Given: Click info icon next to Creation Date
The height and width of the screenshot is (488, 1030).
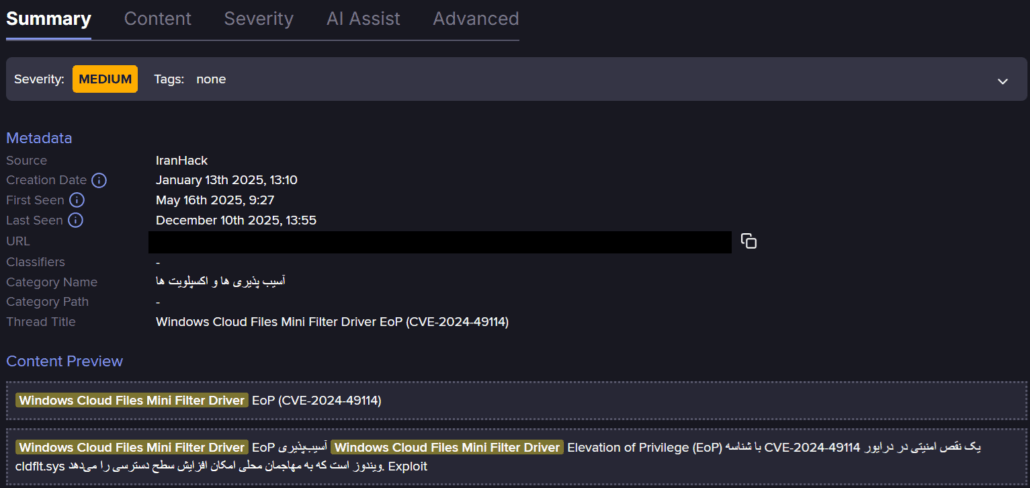Looking at the screenshot, I should (x=99, y=181).
